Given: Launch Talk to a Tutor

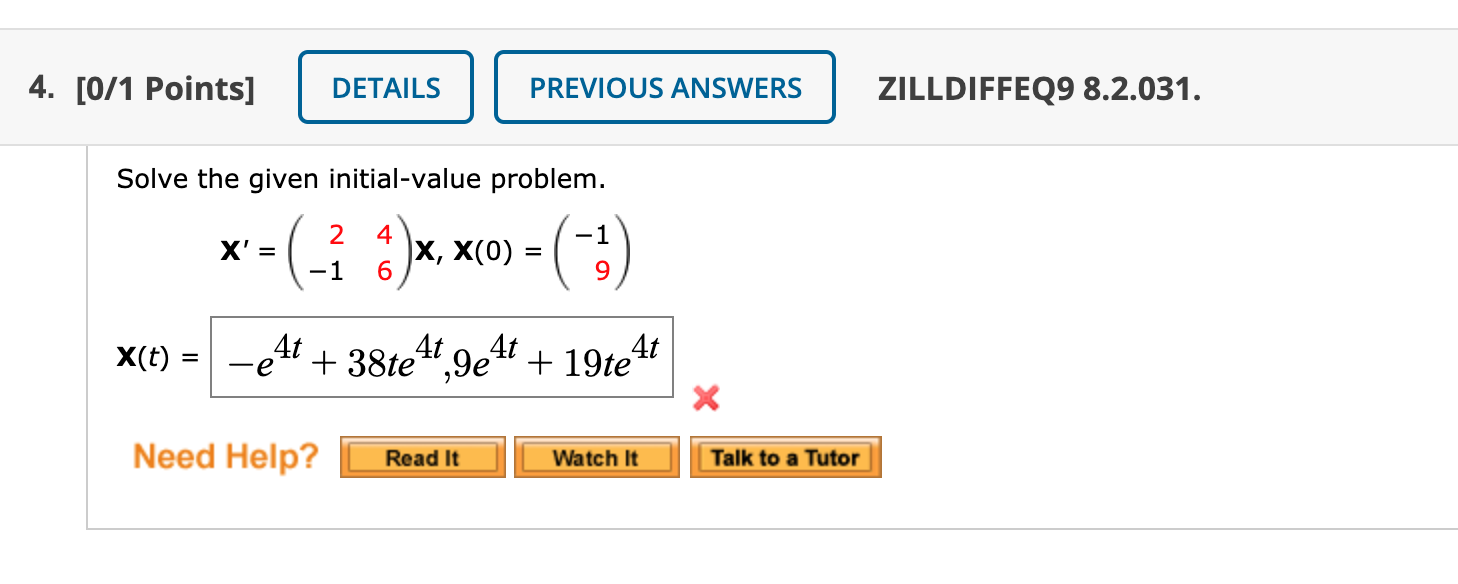Looking at the screenshot, I should coord(785,457).
